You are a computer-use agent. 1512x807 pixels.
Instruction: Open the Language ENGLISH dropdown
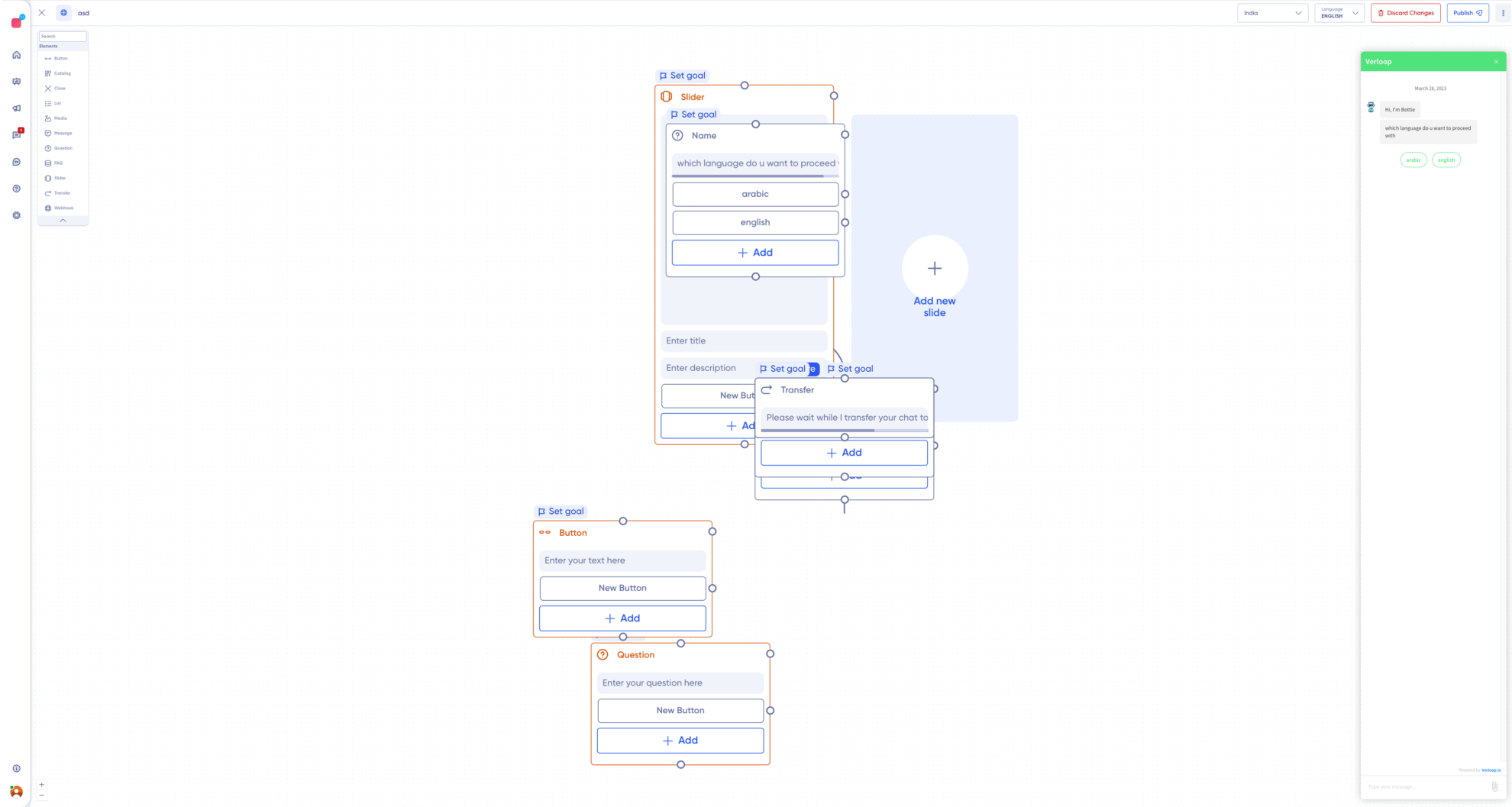tap(1339, 13)
